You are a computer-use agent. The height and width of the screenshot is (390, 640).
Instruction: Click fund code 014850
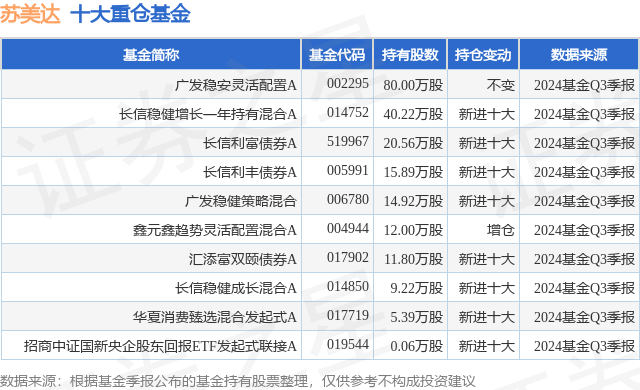[348, 286]
